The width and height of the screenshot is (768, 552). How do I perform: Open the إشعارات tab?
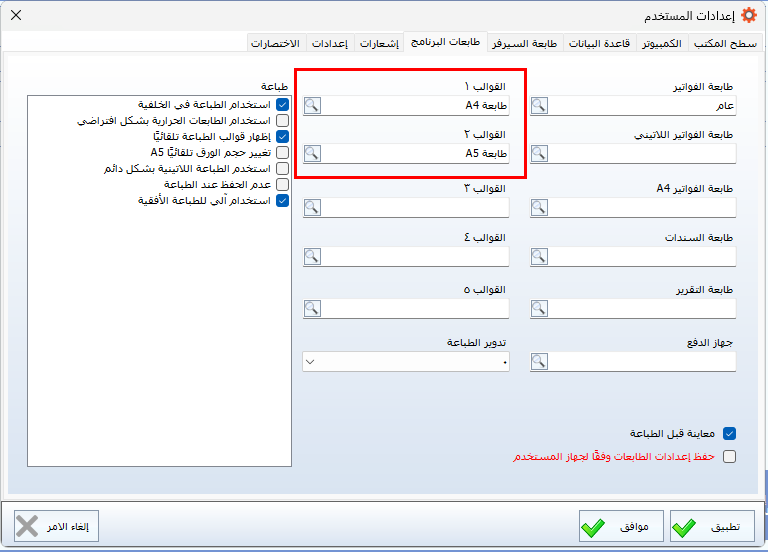[379, 44]
